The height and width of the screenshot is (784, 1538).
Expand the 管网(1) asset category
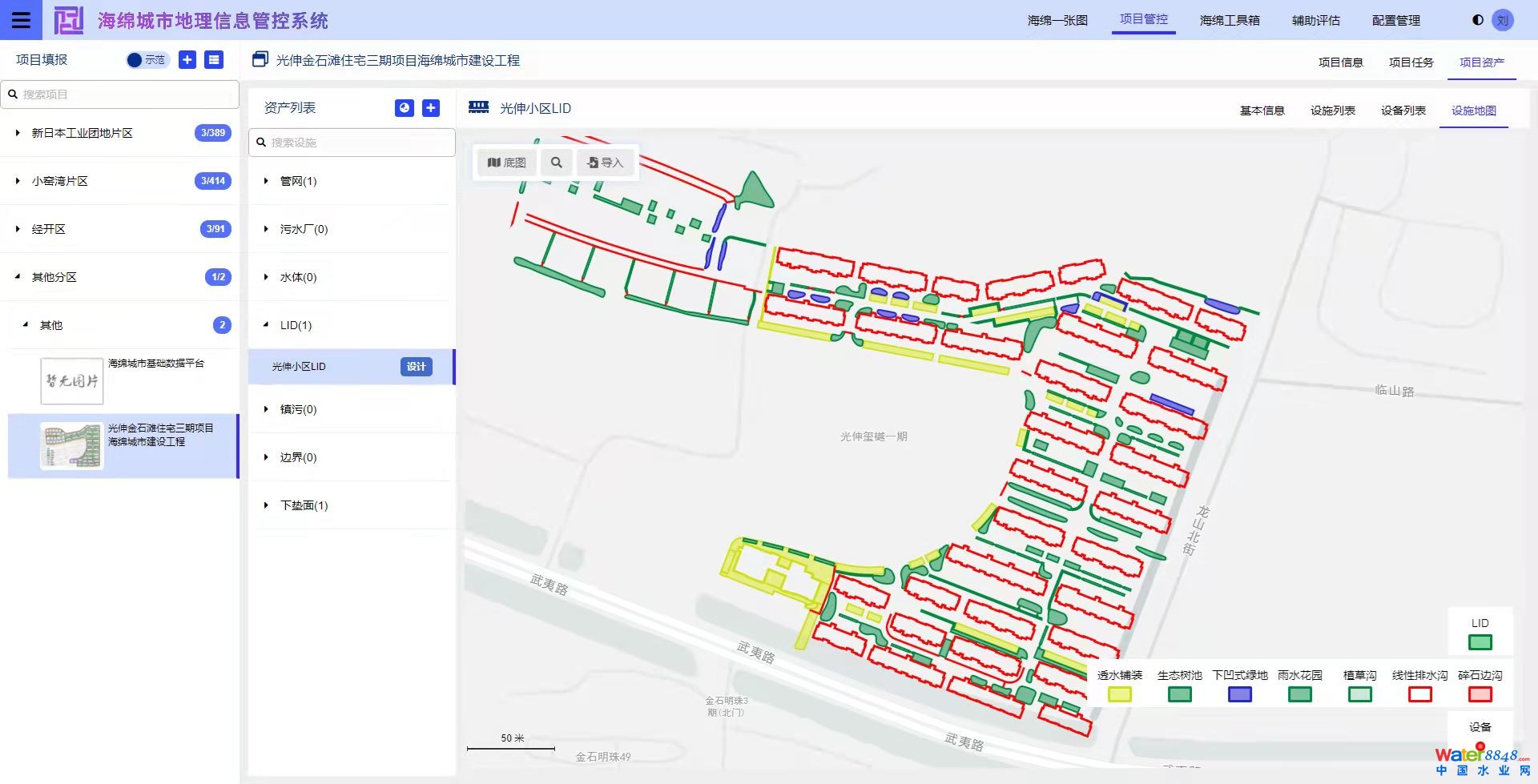(x=266, y=181)
